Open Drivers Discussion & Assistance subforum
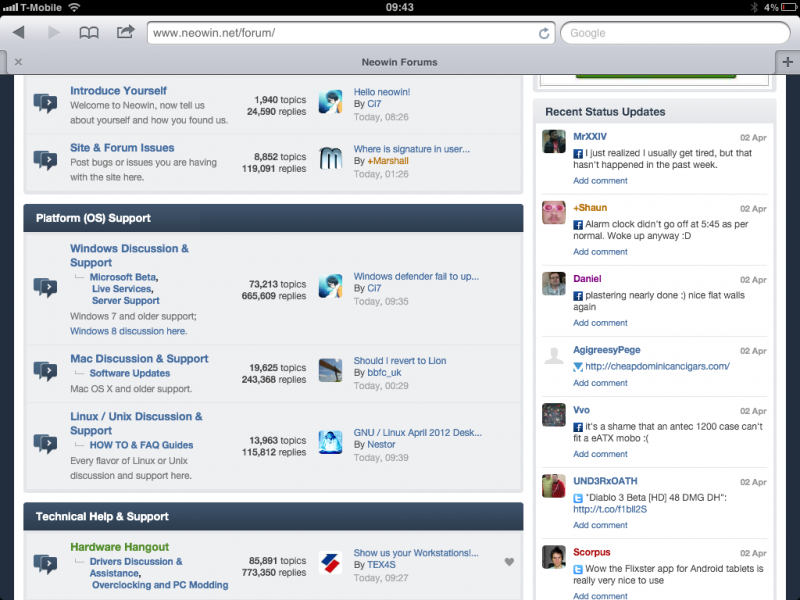Viewport: 800px width, 600px height. (136, 567)
